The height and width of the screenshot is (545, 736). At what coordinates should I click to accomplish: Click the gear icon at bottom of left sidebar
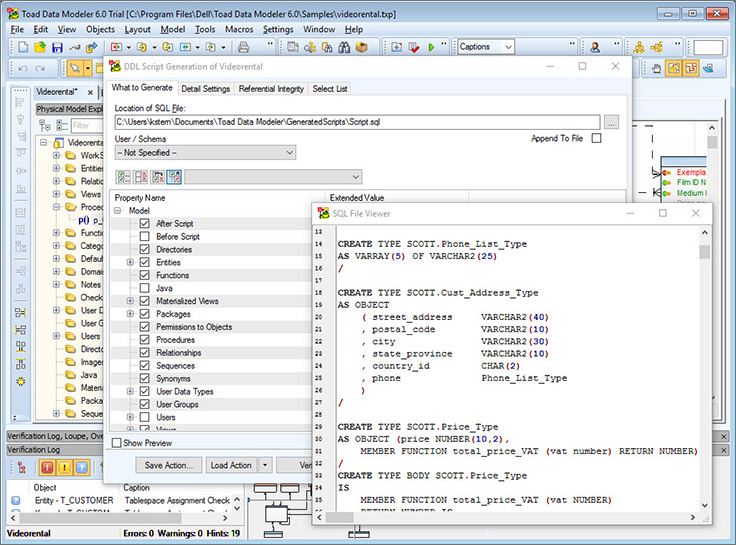pyautogui.click(x=21, y=382)
